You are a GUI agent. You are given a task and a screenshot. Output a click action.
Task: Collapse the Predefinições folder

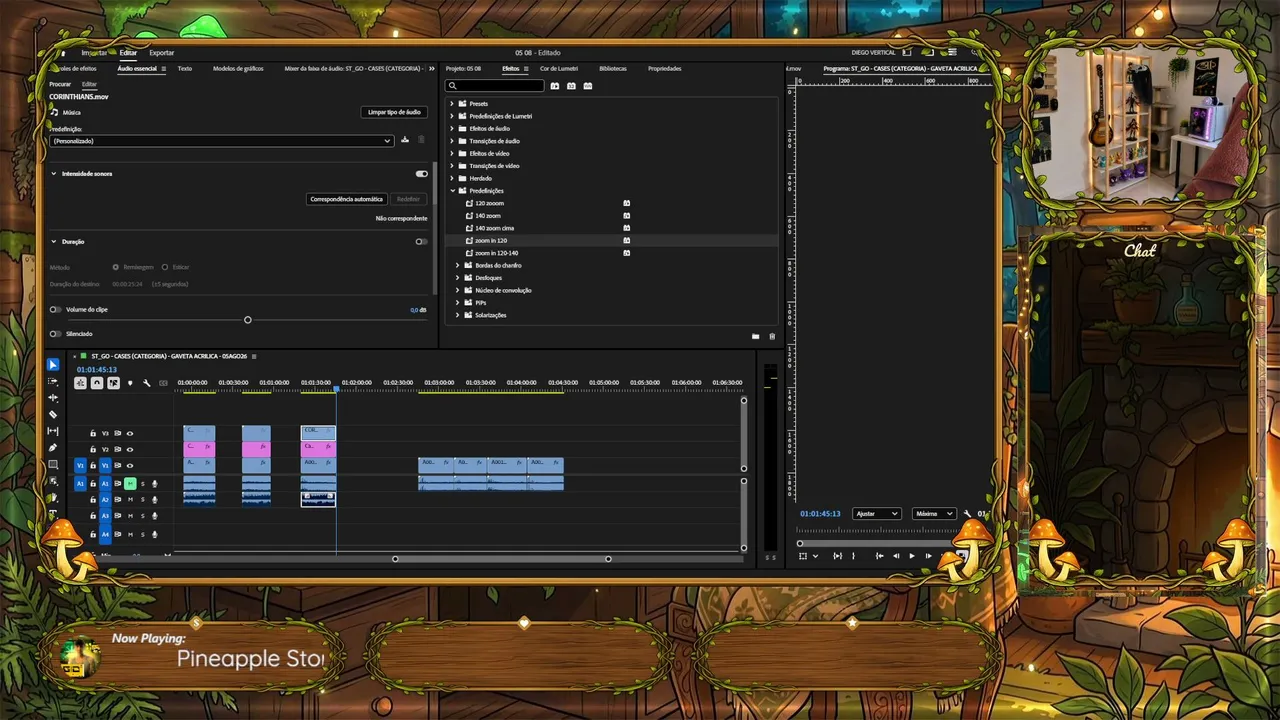(452, 191)
